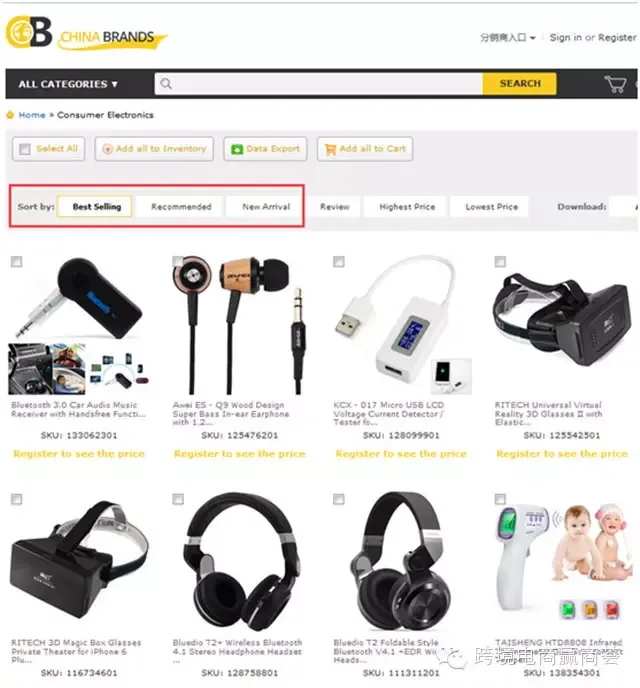Click Add all to Inventory button
The height and width of the screenshot is (688, 640).
pos(154,149)
